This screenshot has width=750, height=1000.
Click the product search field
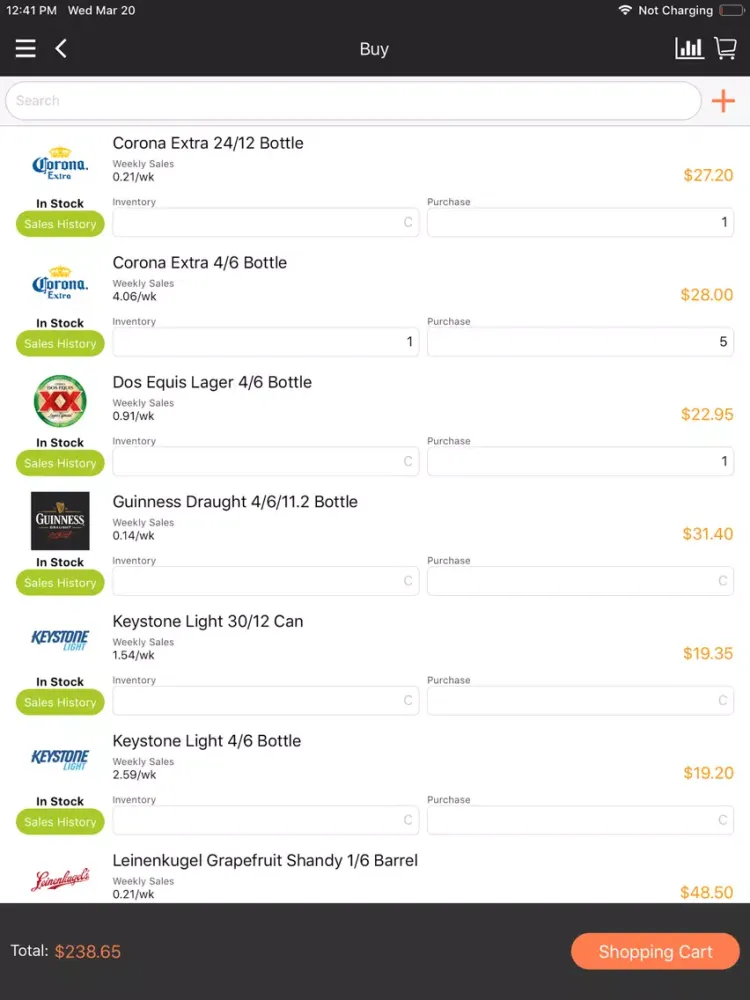click(x=353, y=101)
